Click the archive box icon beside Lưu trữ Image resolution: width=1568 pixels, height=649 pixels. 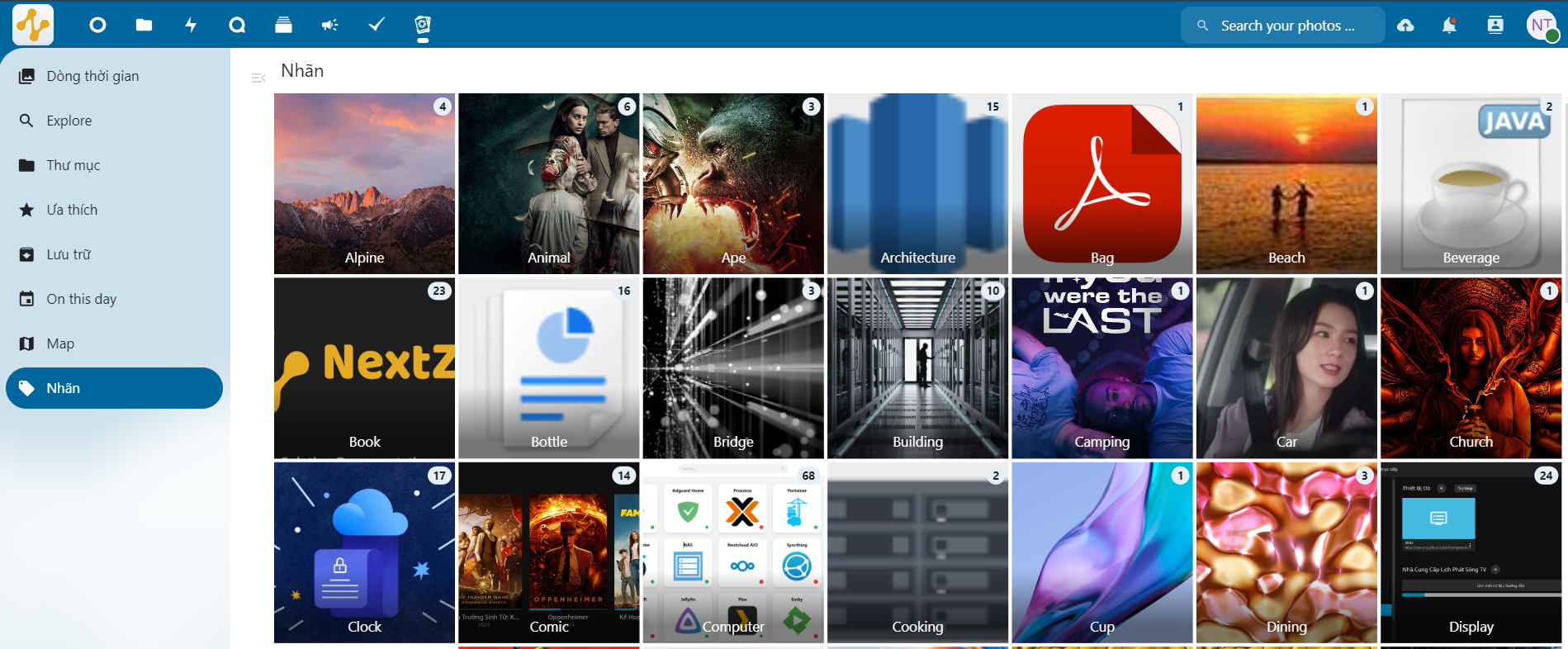pyautogui.click(x=26, y=254)
